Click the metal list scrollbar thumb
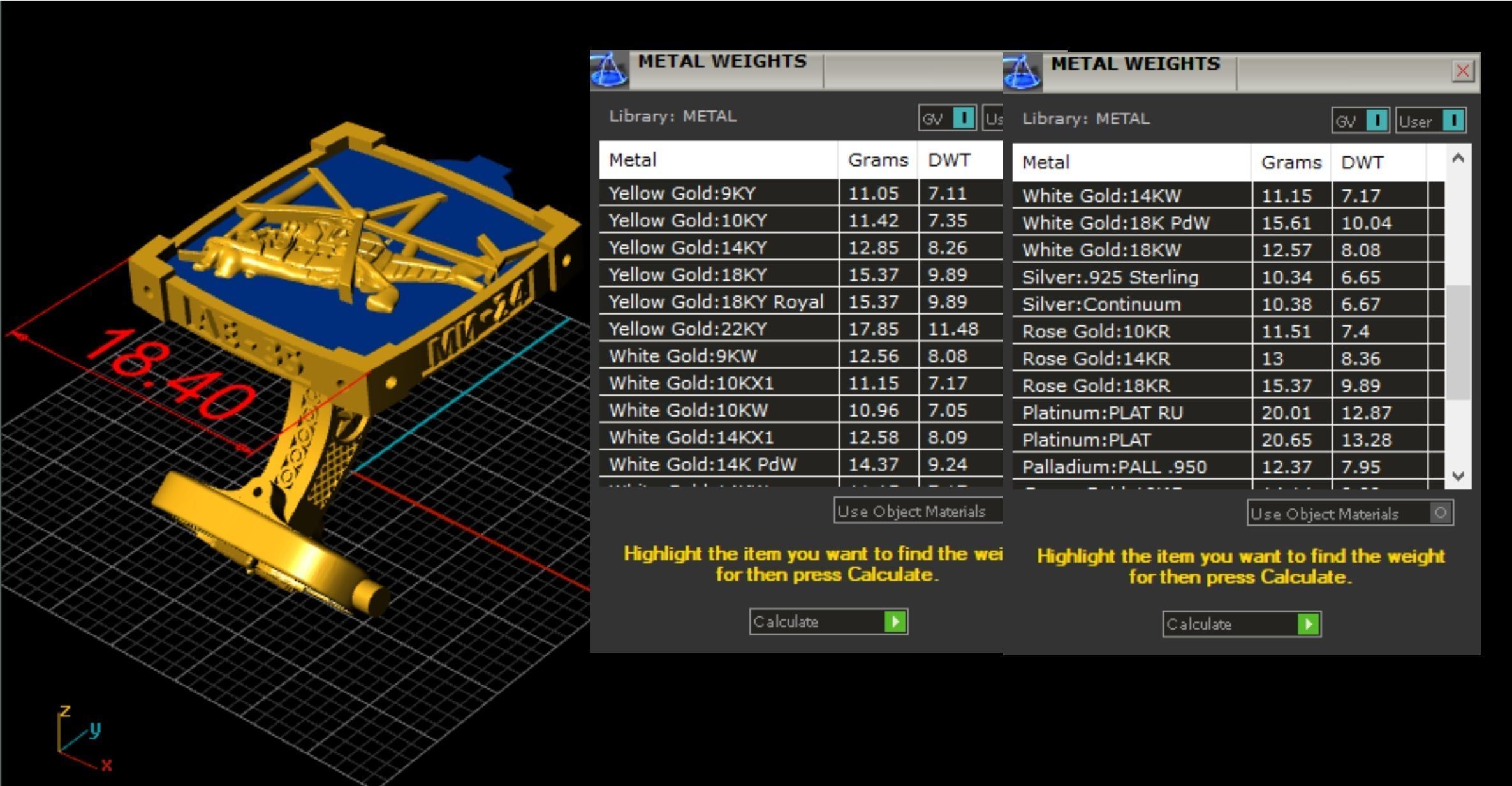 [1457, 342]
